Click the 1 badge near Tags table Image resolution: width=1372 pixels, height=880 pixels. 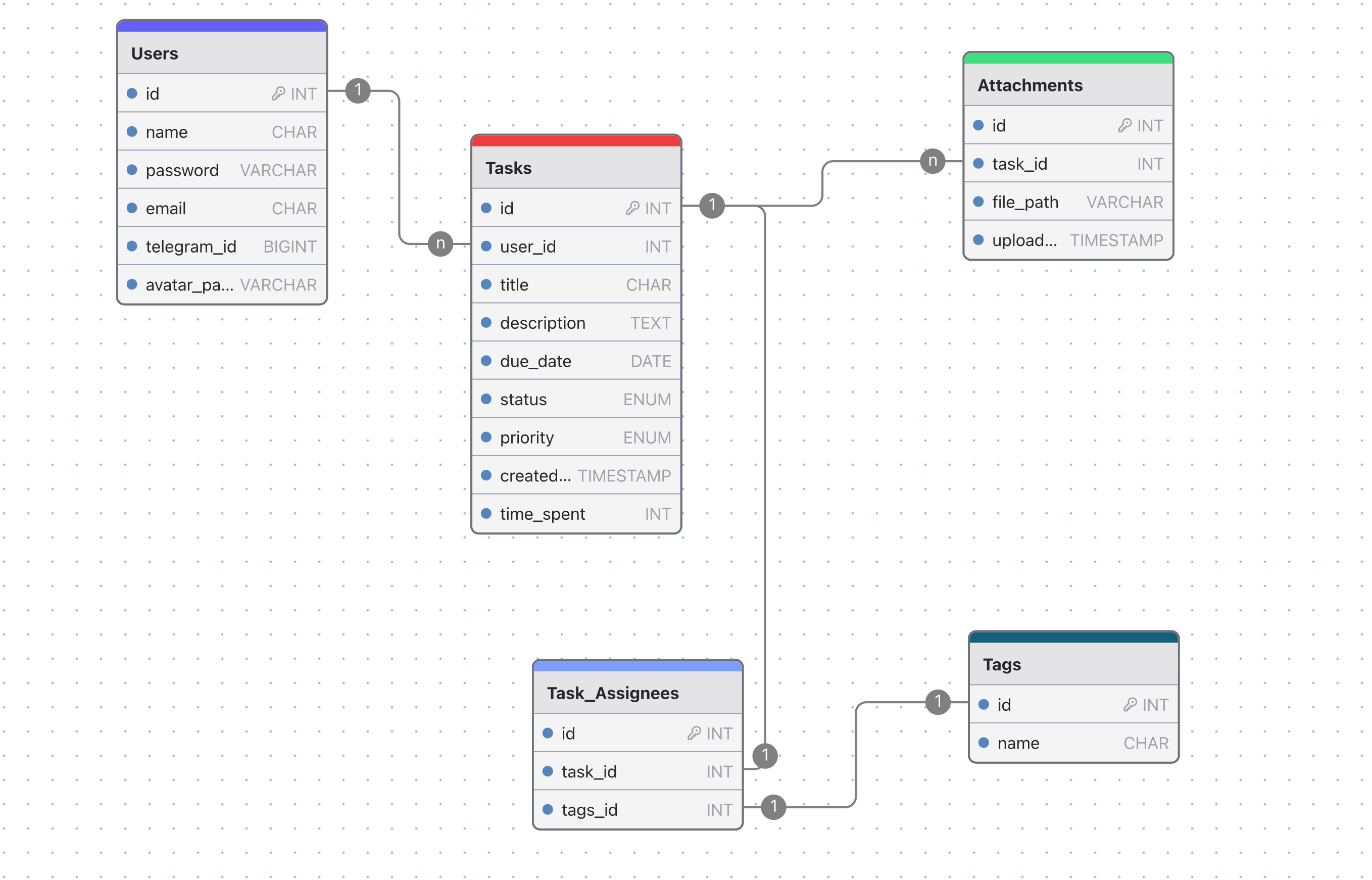click(939, 701)
